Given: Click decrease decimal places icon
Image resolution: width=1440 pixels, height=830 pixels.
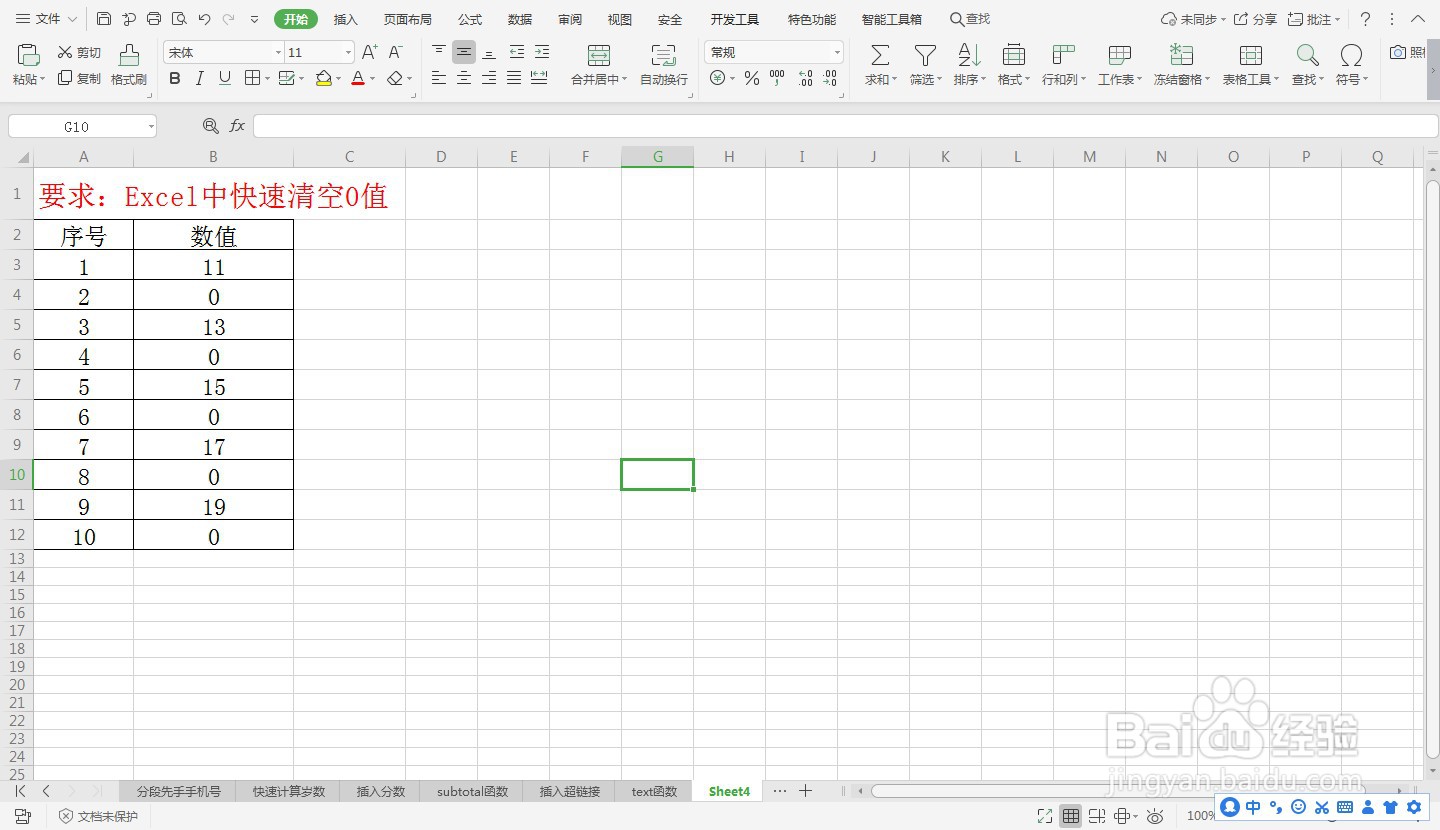Looking at the screenshot, I should click(830, 78).
